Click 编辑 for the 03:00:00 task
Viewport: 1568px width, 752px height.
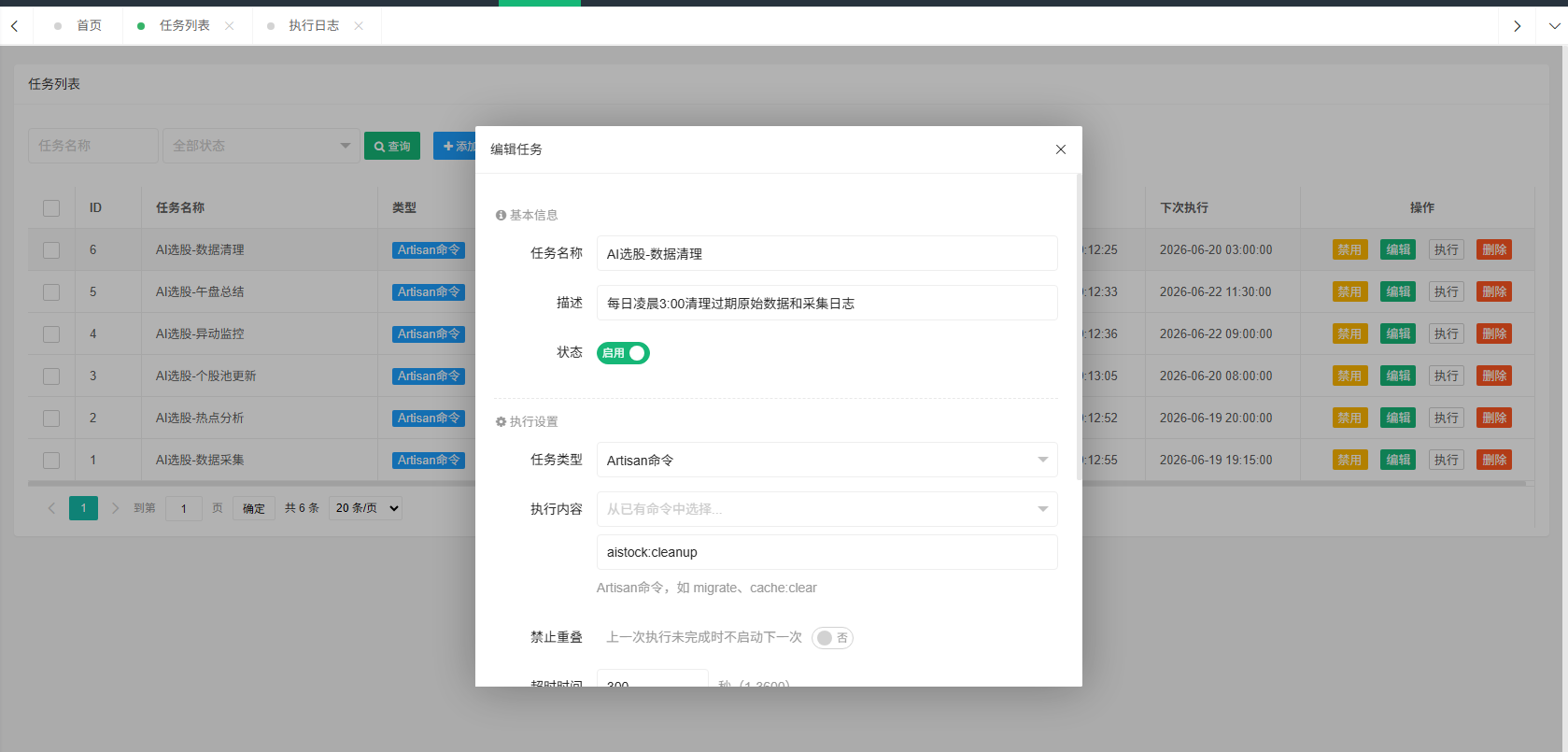(1398, 249)
